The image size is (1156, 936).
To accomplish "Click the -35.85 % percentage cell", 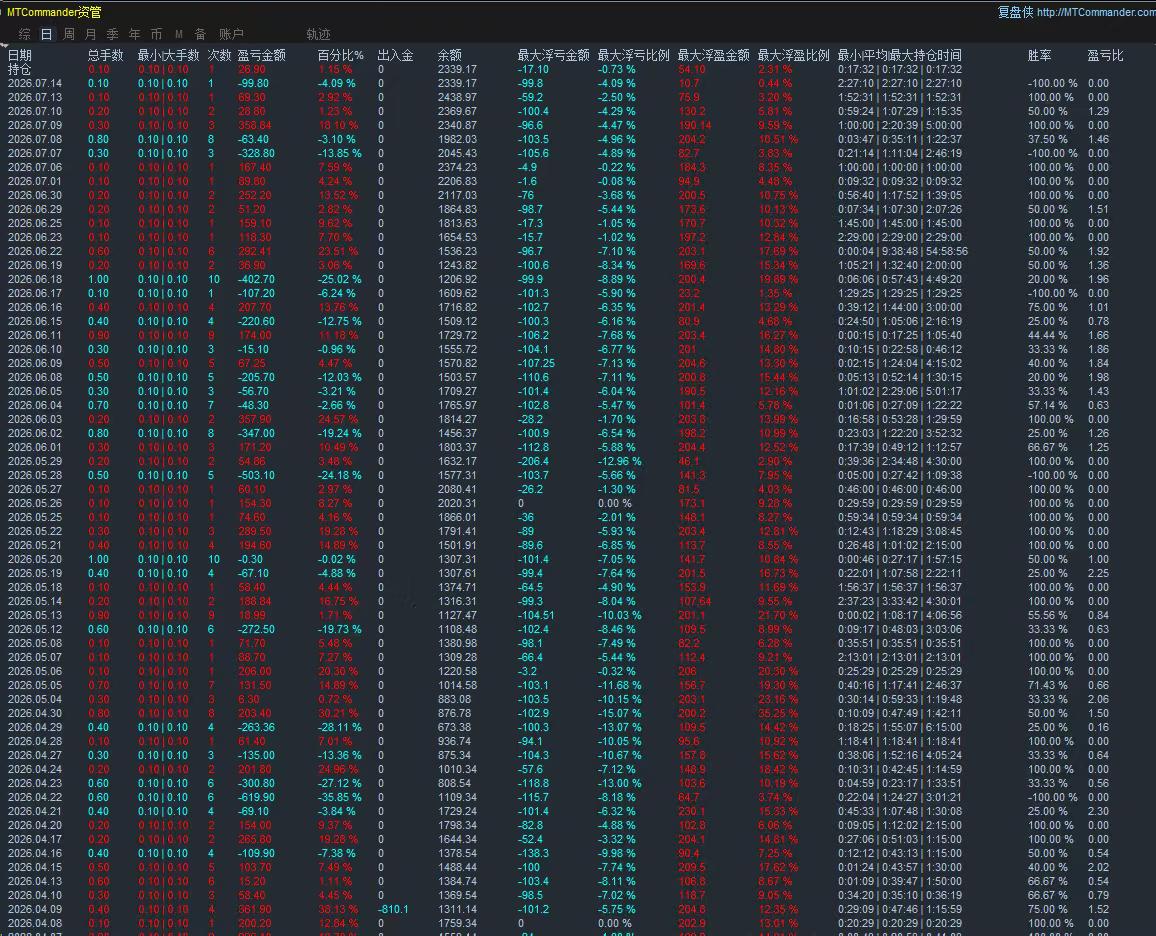I will pos(340,797).
